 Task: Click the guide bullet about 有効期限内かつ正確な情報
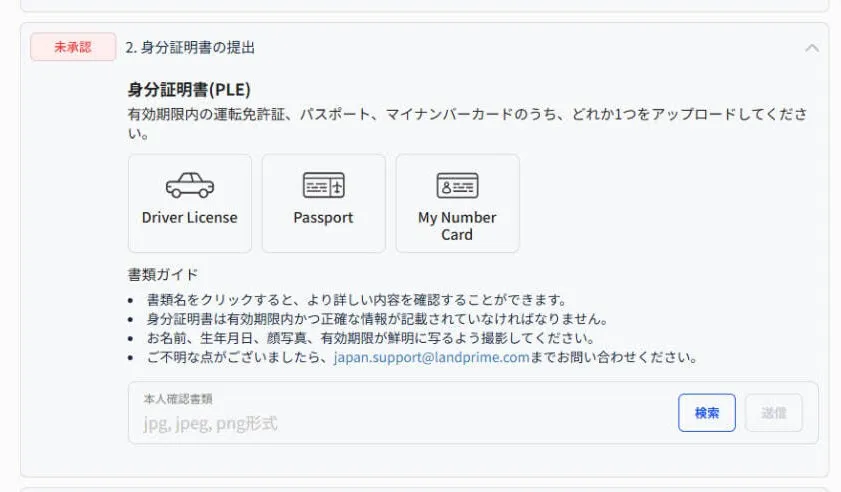tap(377, 319)
